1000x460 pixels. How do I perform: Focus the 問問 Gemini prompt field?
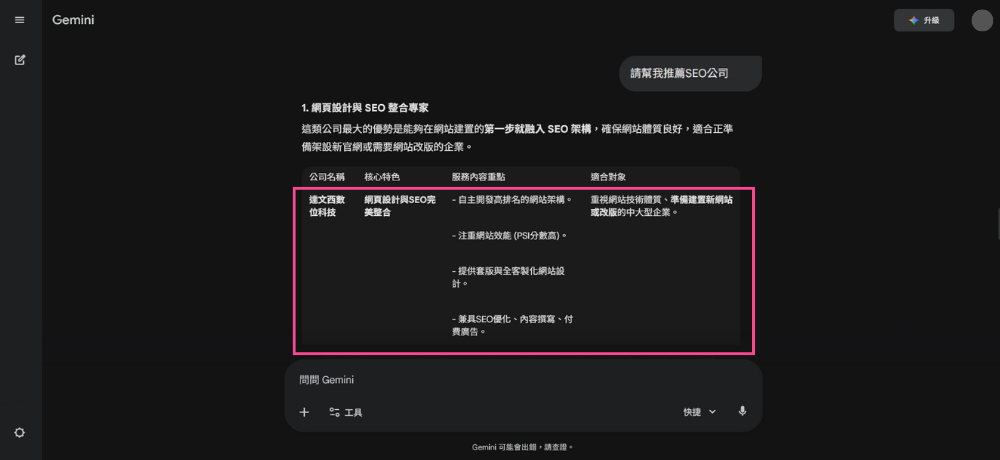click(500, 380)
